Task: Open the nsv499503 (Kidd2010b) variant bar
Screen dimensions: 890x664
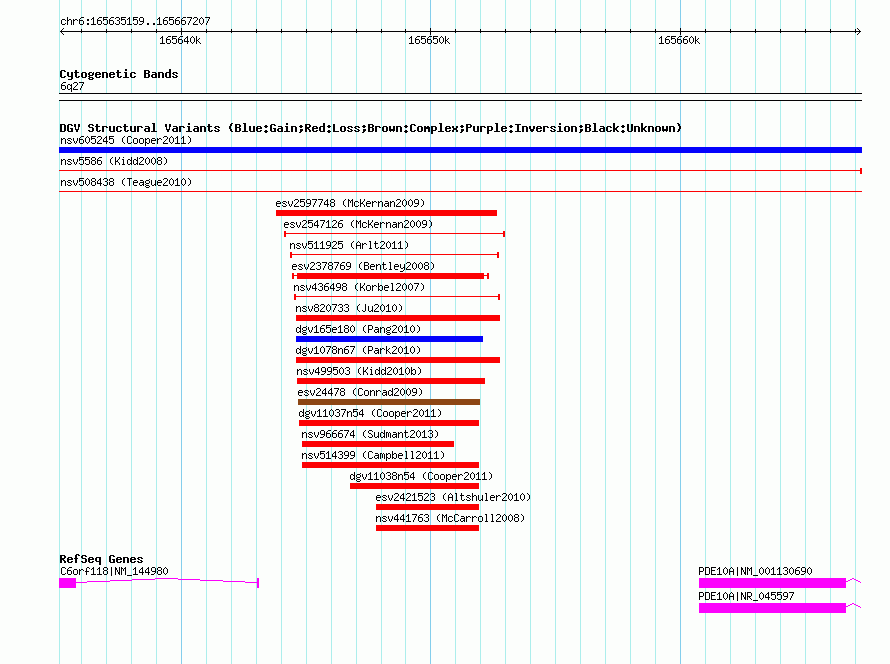Action: coord(390,381)
